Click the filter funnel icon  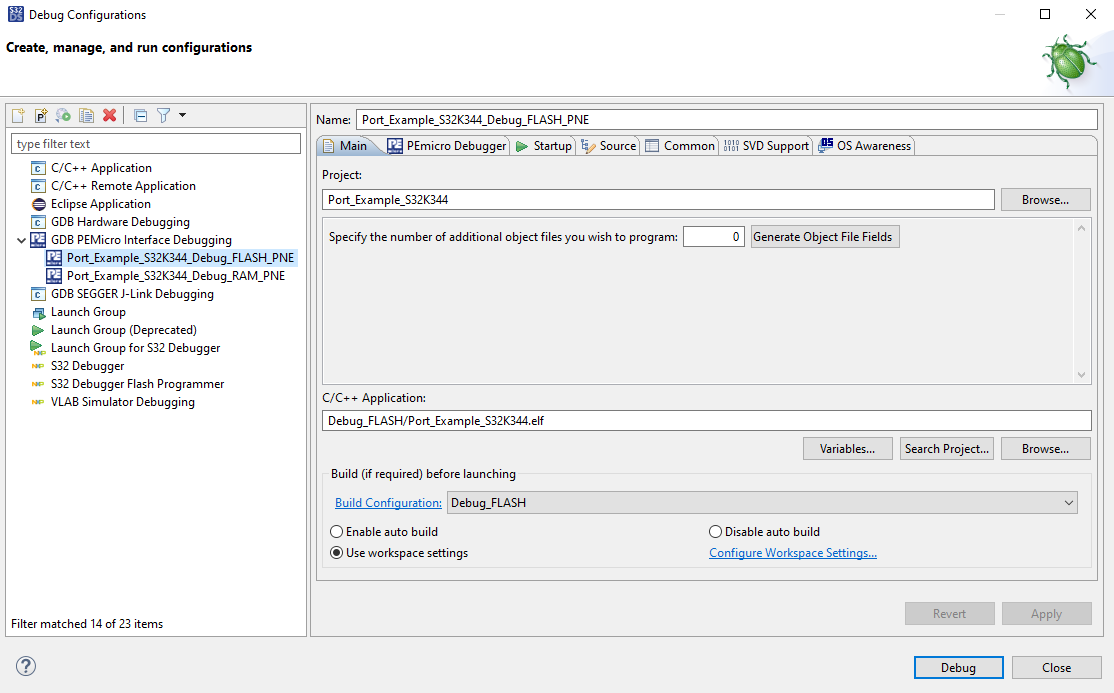coord(163,116)
